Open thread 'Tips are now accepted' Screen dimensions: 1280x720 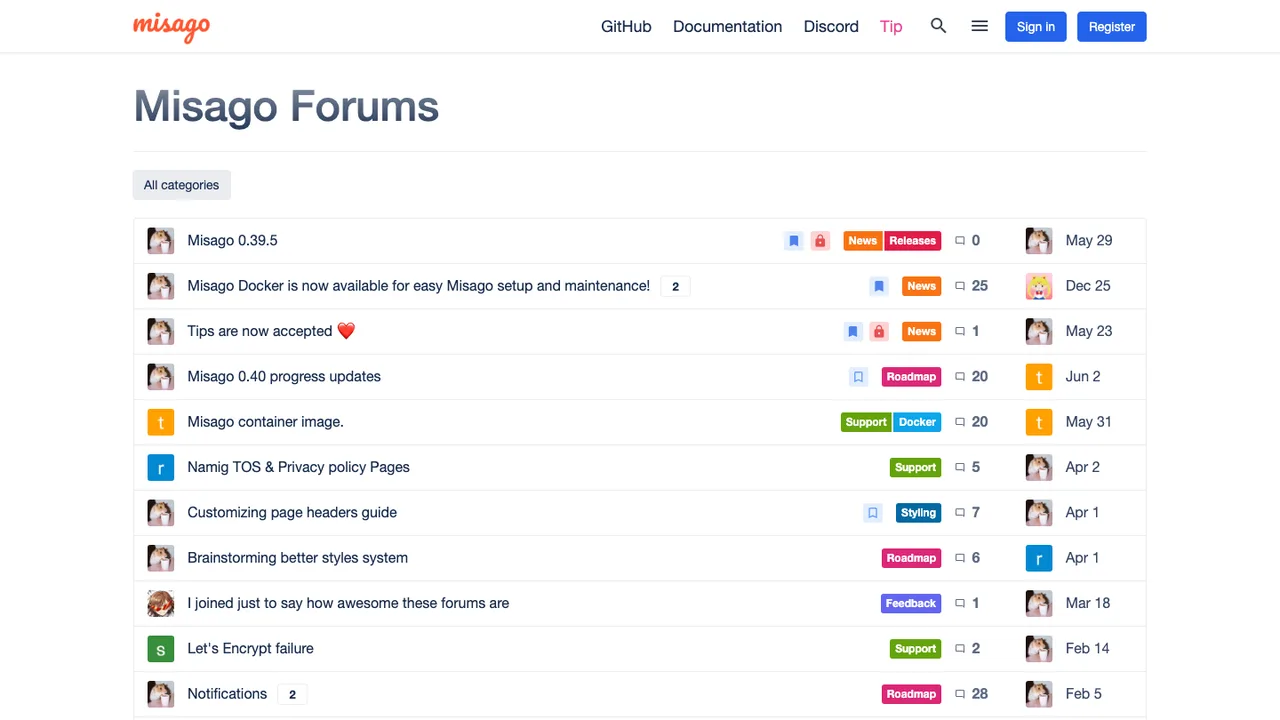click(271, 331)
